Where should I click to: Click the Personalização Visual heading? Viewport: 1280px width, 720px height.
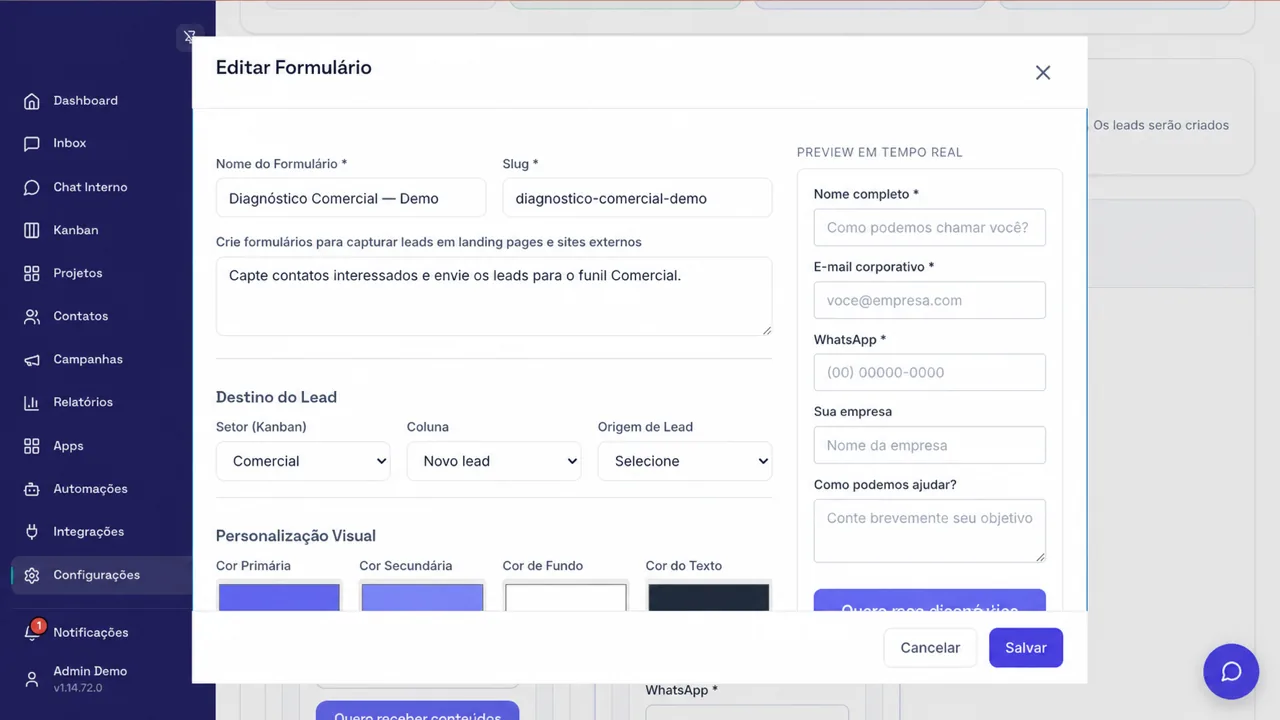click(296, 536)
